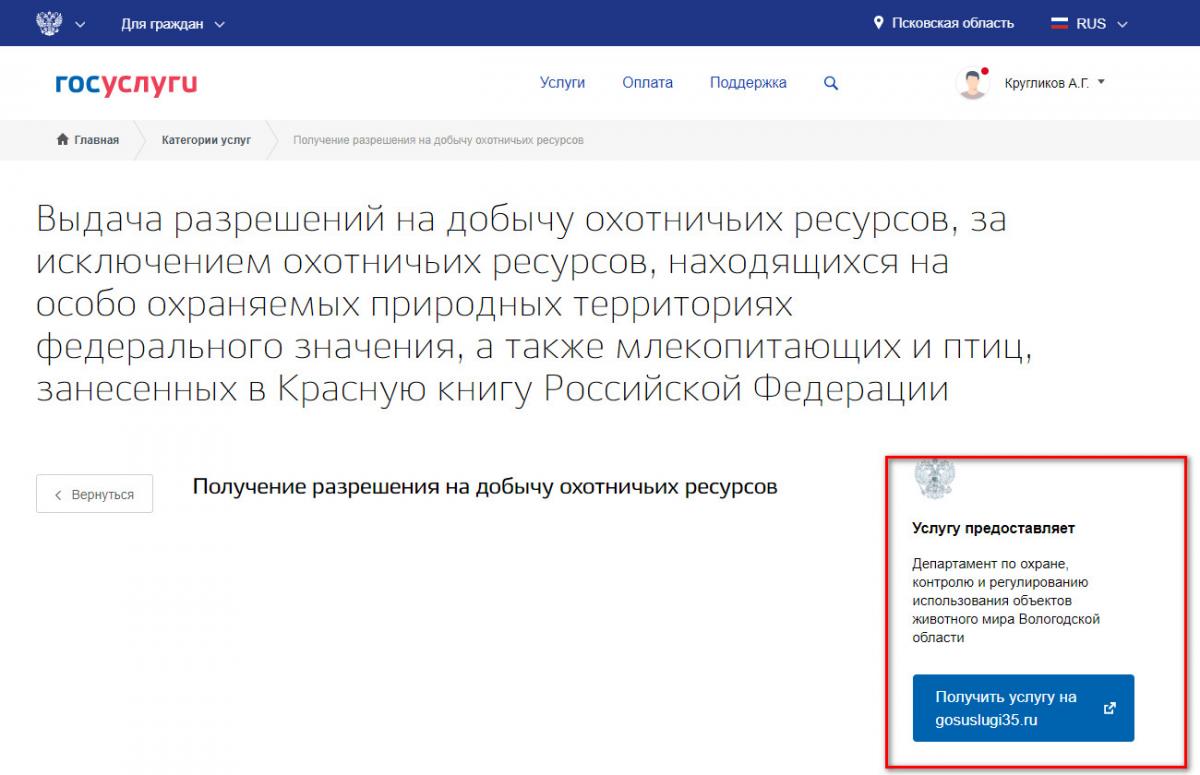Screen dimensions: 1200x775
Task: Expand the chevron beside the top-left emblem
Action: pos(80,24)
